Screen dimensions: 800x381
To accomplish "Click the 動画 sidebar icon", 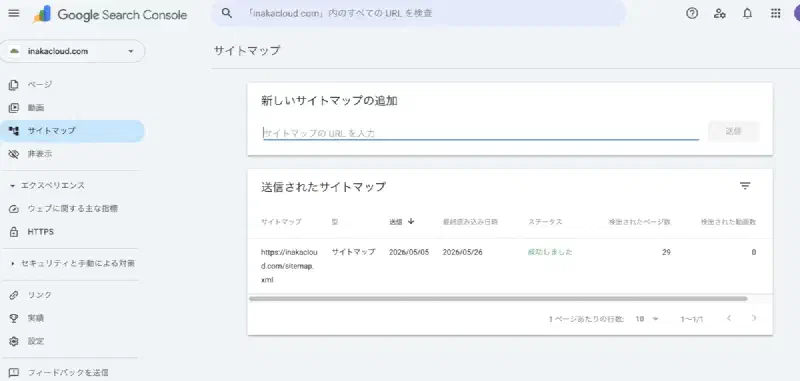I will click(14, 108).
